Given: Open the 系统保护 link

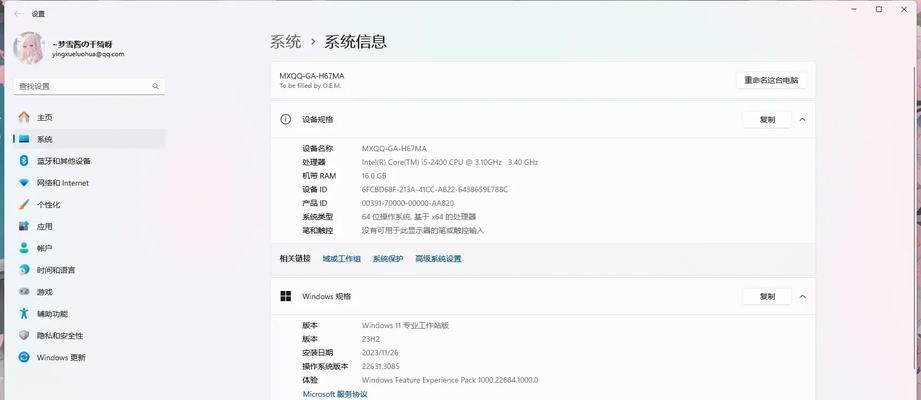Looking at the screenshot, I should [x=388, y=259].
